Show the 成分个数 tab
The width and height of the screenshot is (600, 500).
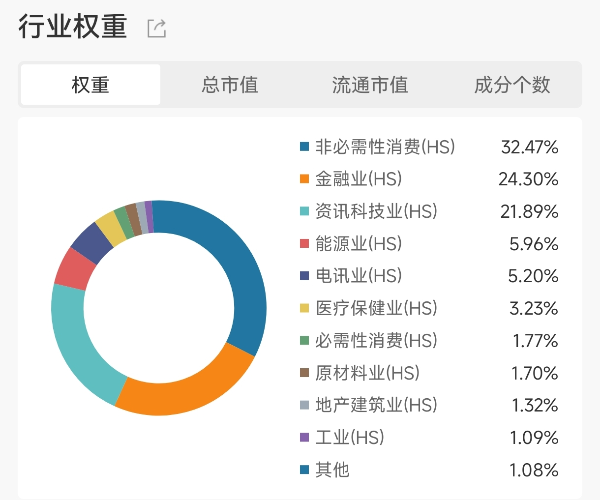(x=512, y=85)
